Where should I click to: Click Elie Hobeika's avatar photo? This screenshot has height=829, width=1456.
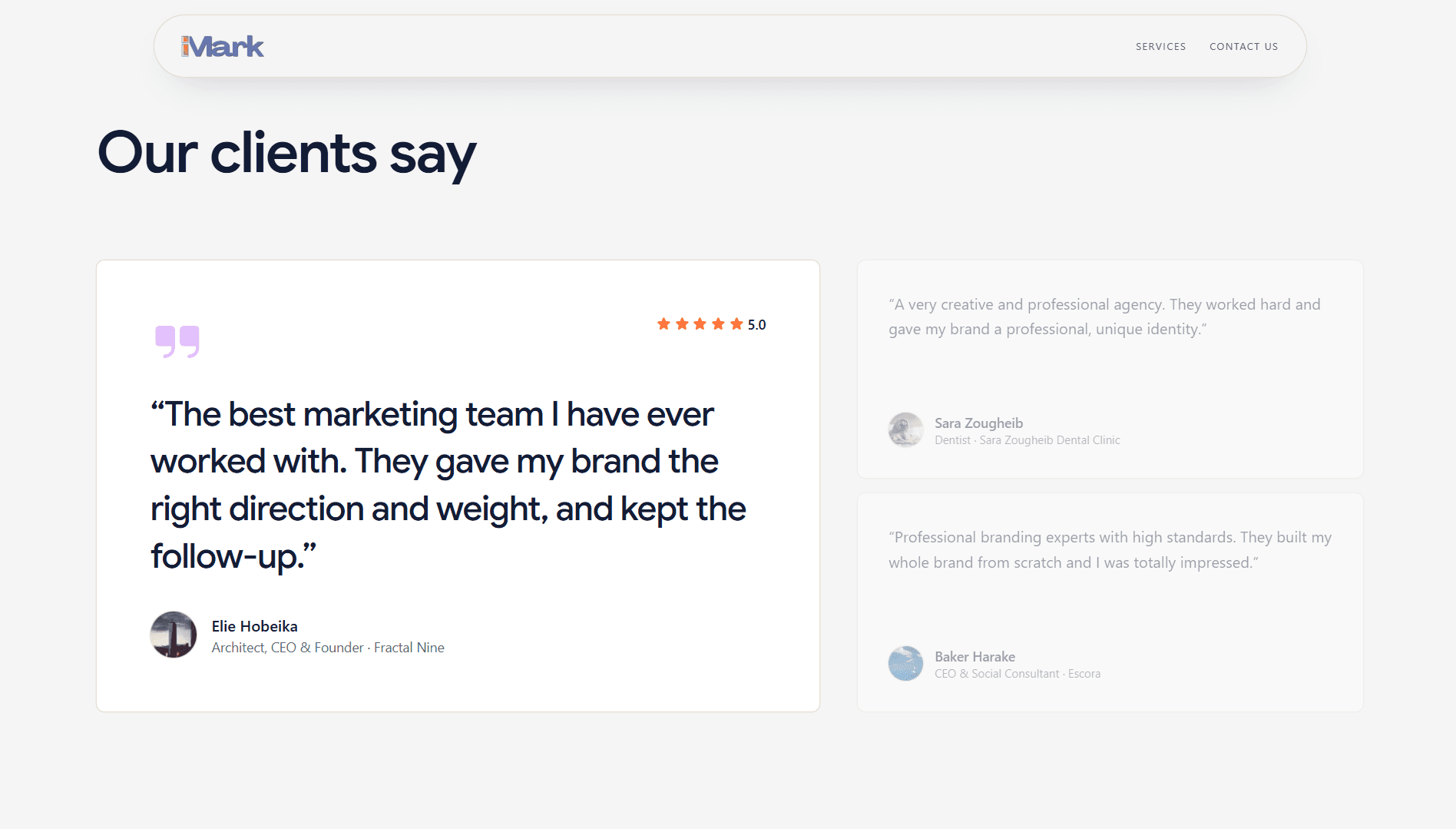[x=174, y=635]
